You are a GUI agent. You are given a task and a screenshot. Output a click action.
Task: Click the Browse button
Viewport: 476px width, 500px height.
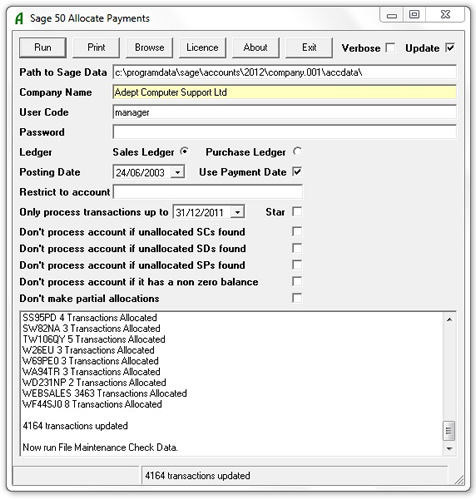pos(149,48)
